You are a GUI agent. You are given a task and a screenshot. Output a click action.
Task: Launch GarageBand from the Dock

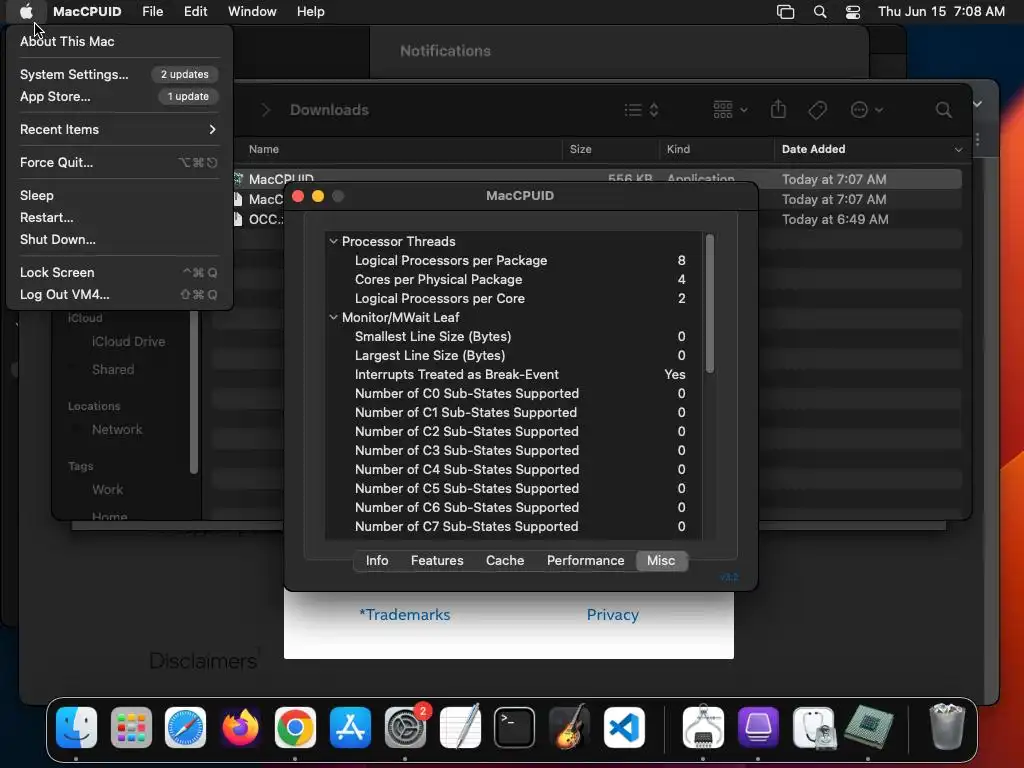[x=569, y=727]
